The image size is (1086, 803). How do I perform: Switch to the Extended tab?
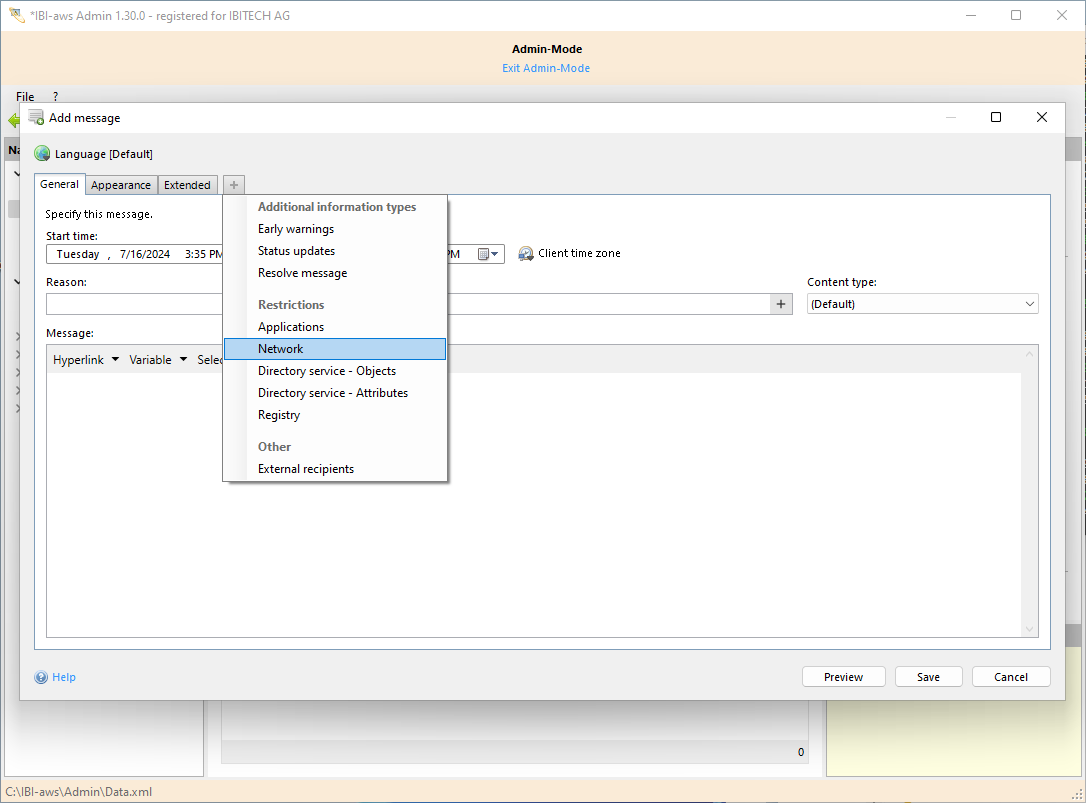coord(187,185)
